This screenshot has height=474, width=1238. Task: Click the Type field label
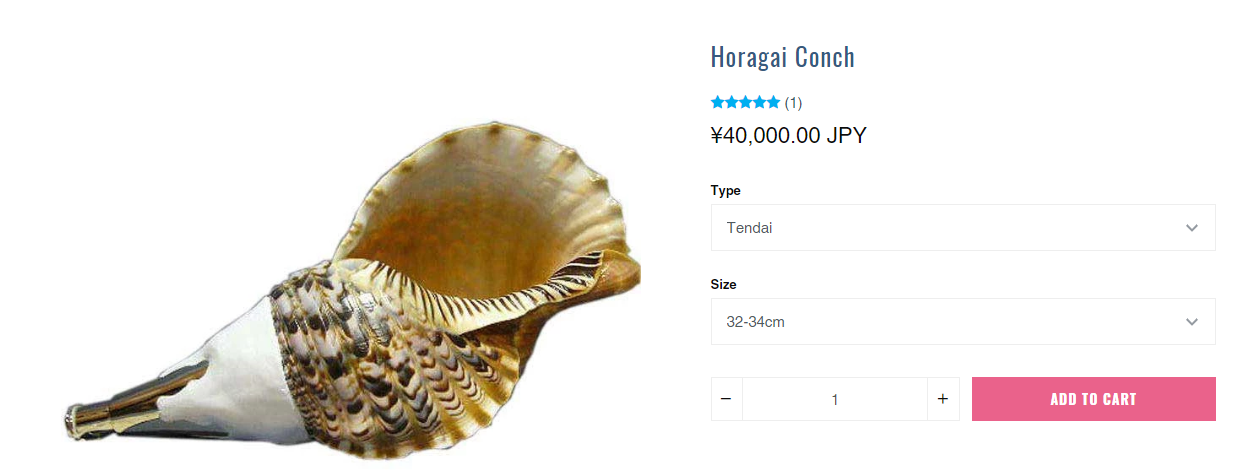(726, 190)
